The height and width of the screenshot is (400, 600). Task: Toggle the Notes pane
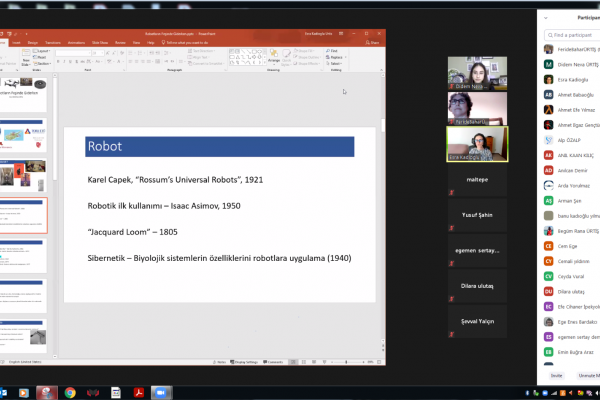coord(220,362)
